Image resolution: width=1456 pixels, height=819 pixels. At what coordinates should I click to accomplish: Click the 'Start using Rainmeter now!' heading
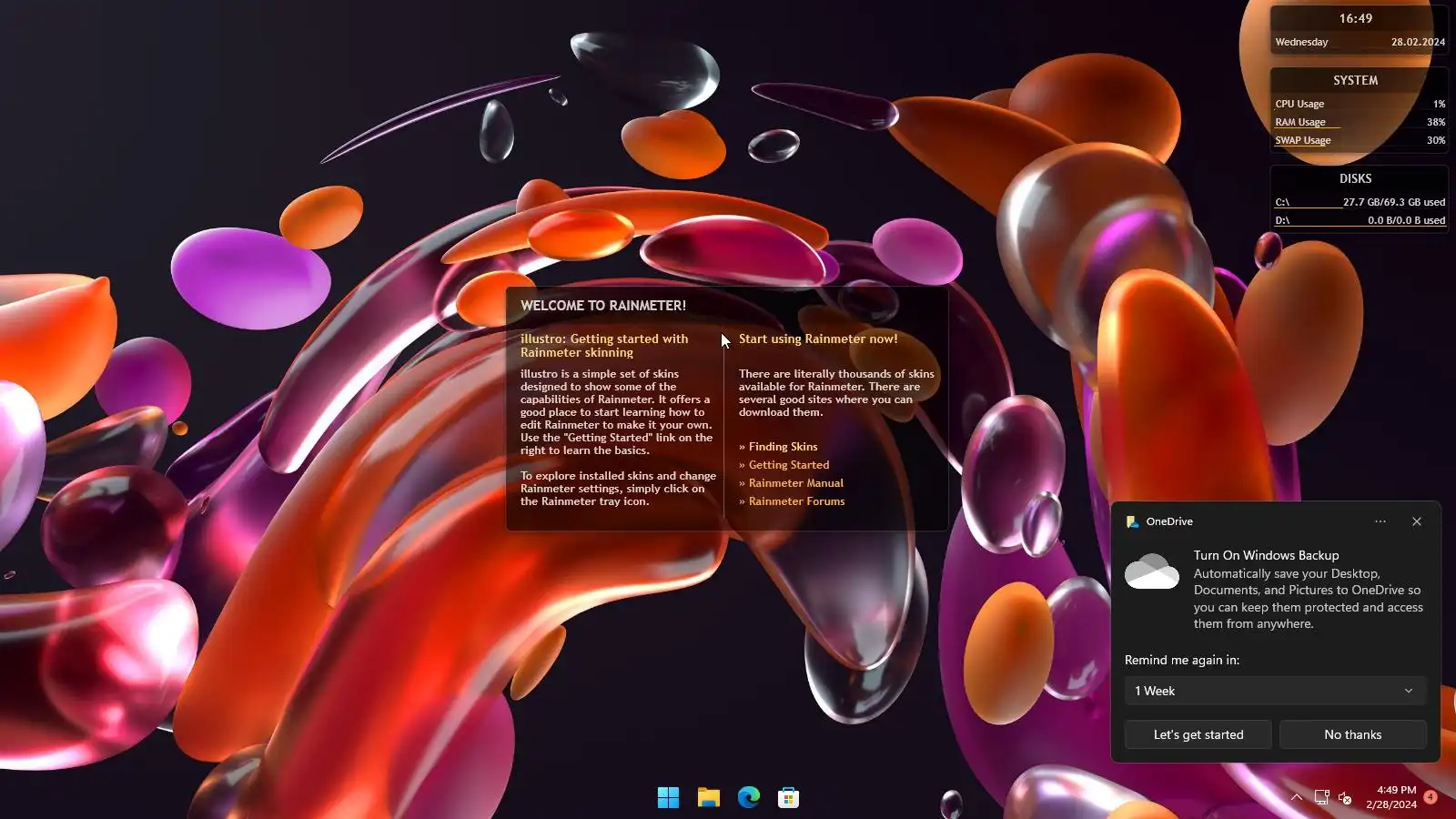pos(818,339)
